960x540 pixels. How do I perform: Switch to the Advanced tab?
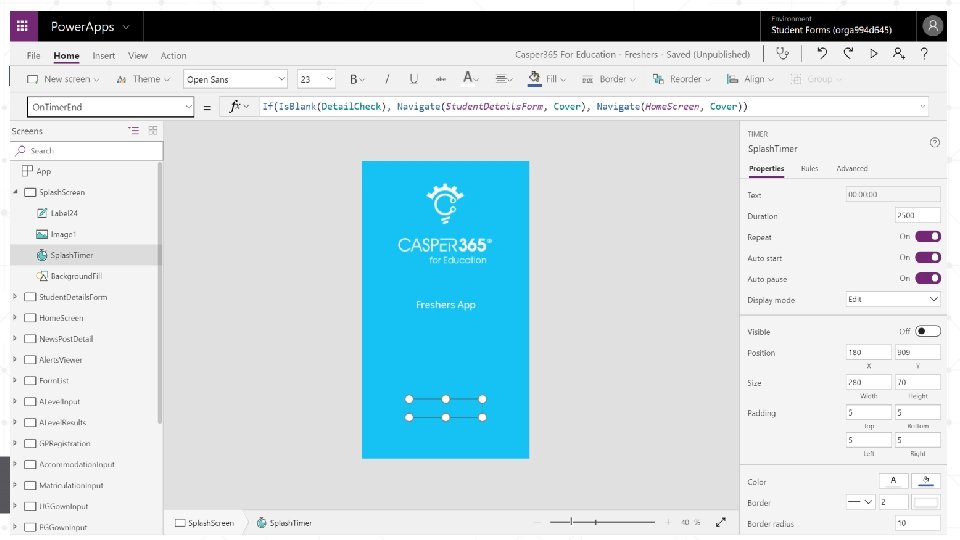(852, 168)
